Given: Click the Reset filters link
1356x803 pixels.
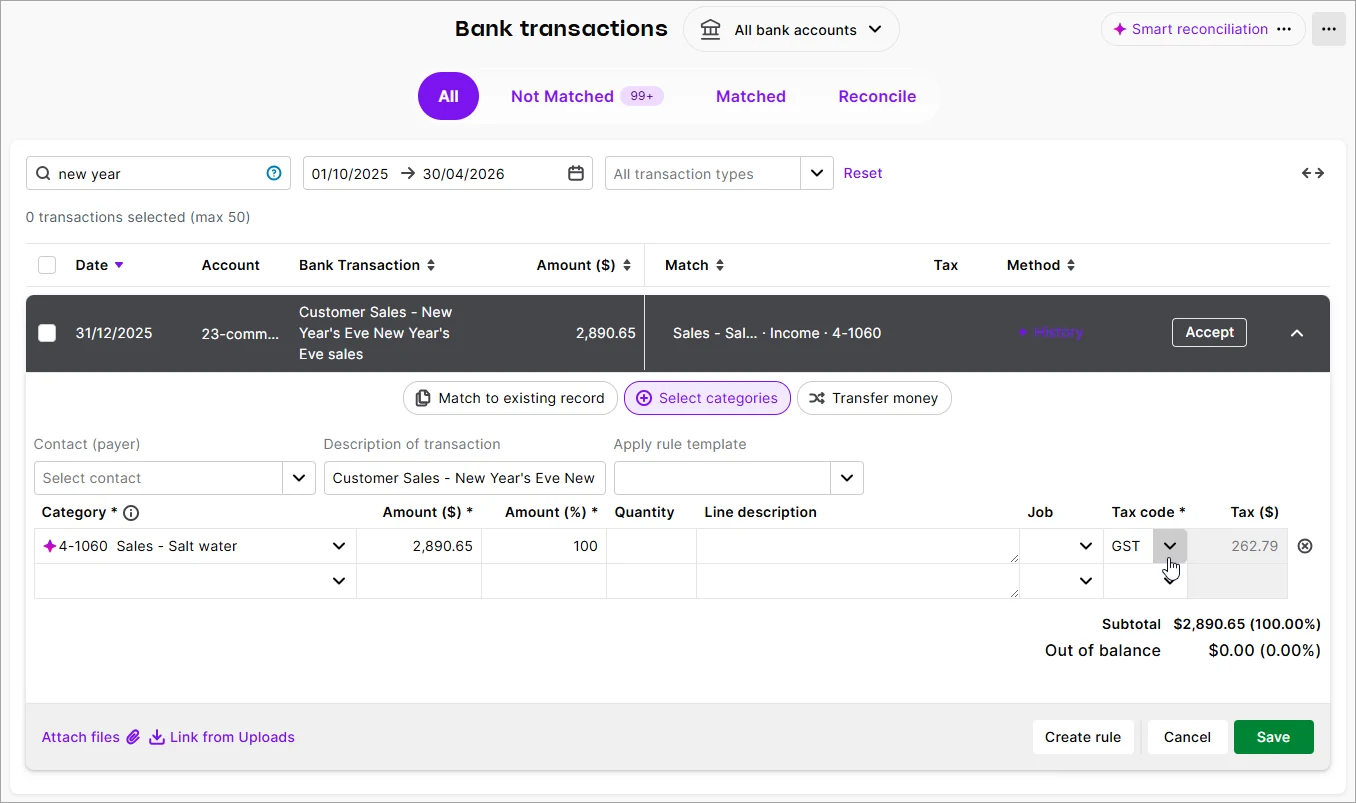Looking at the screenshot, I should click(862, 173).
